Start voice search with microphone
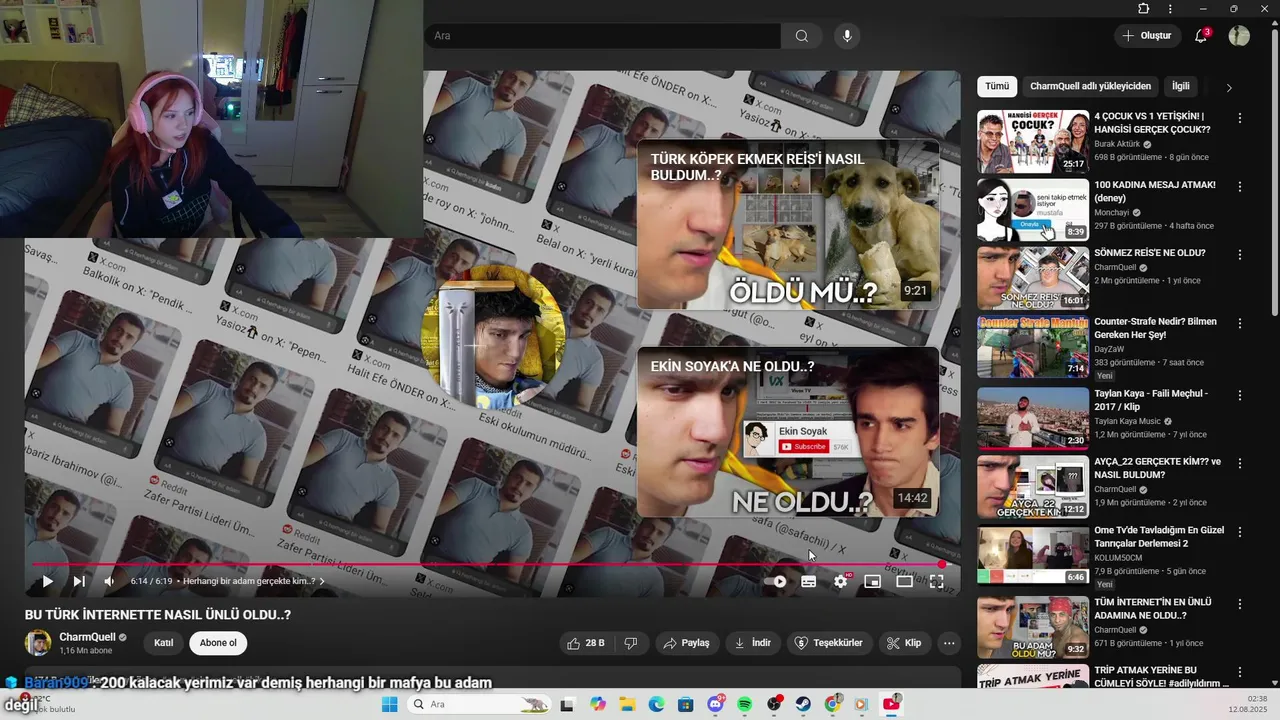Viewport: 1280px width, 720px height. [x=847, y=36]
